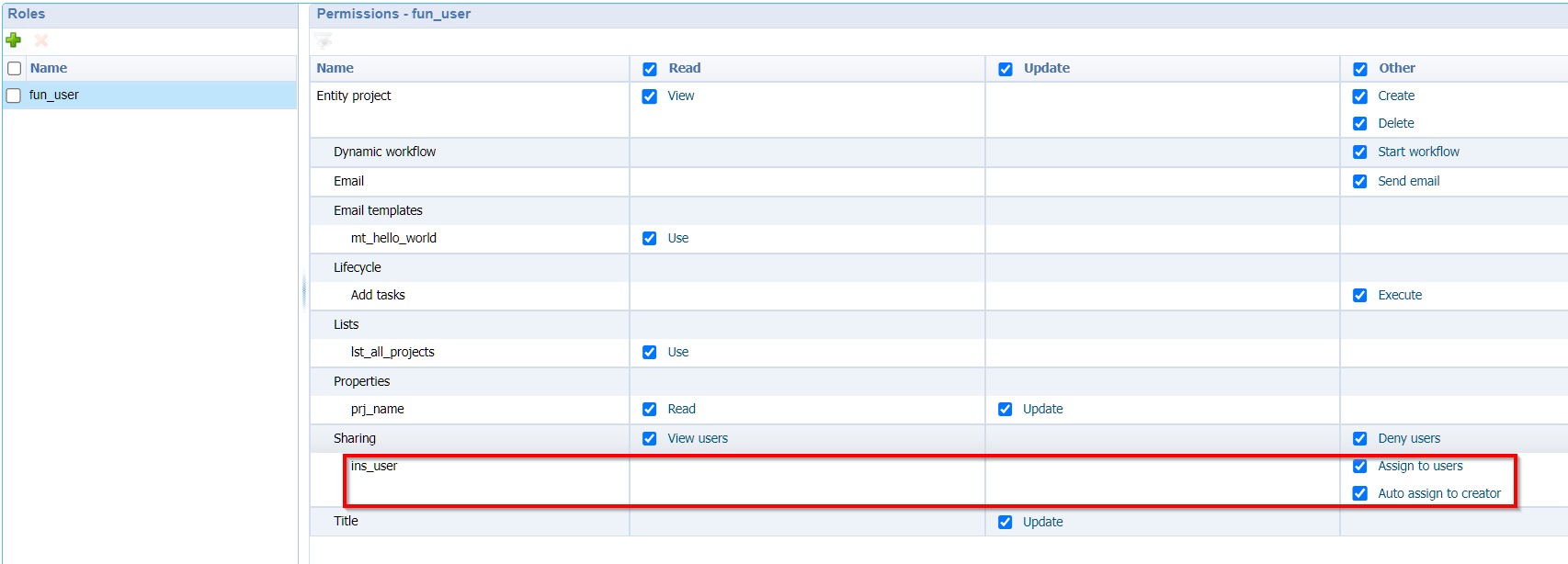Toggle the select-all checkbox in Roles header
1568x564 pixels.
point(15,69)
